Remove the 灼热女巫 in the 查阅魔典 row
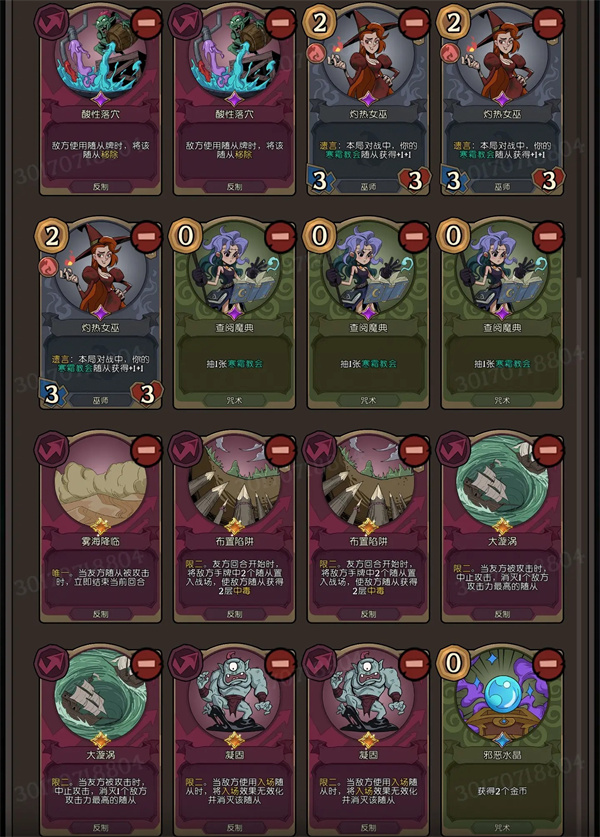 click(x=146, y=237)
